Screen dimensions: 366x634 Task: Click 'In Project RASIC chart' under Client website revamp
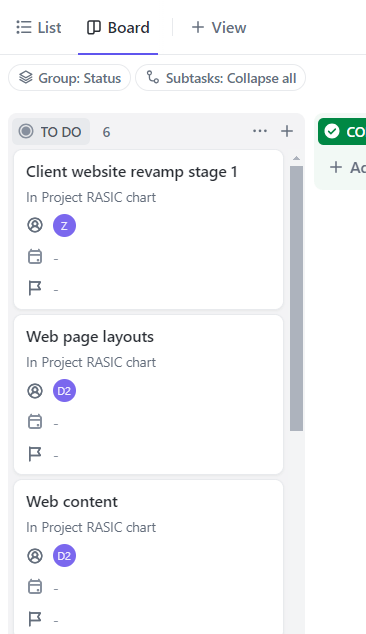(x=91, y=197)
